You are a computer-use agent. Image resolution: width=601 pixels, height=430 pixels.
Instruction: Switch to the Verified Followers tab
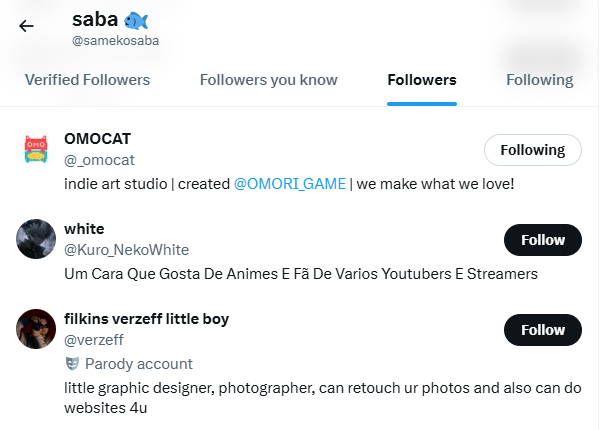tap(87, 80)
